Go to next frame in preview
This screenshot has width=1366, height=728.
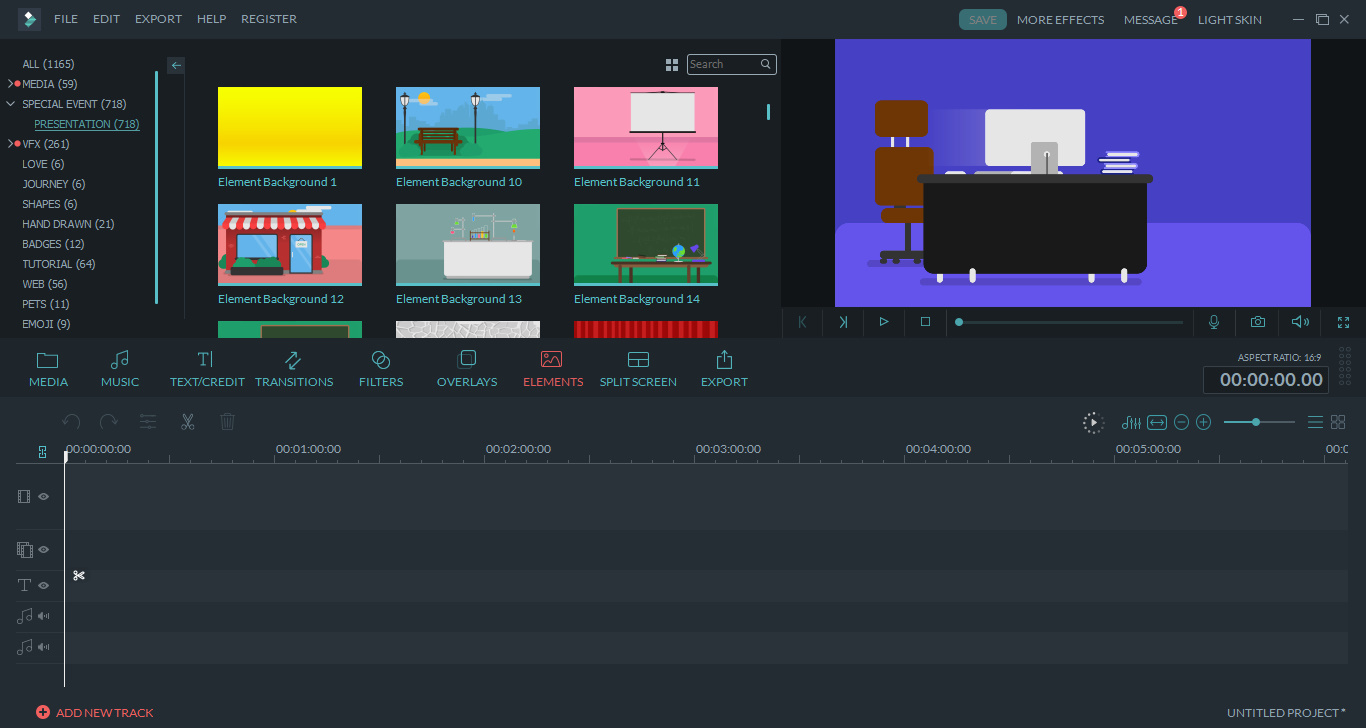(843, 322)
